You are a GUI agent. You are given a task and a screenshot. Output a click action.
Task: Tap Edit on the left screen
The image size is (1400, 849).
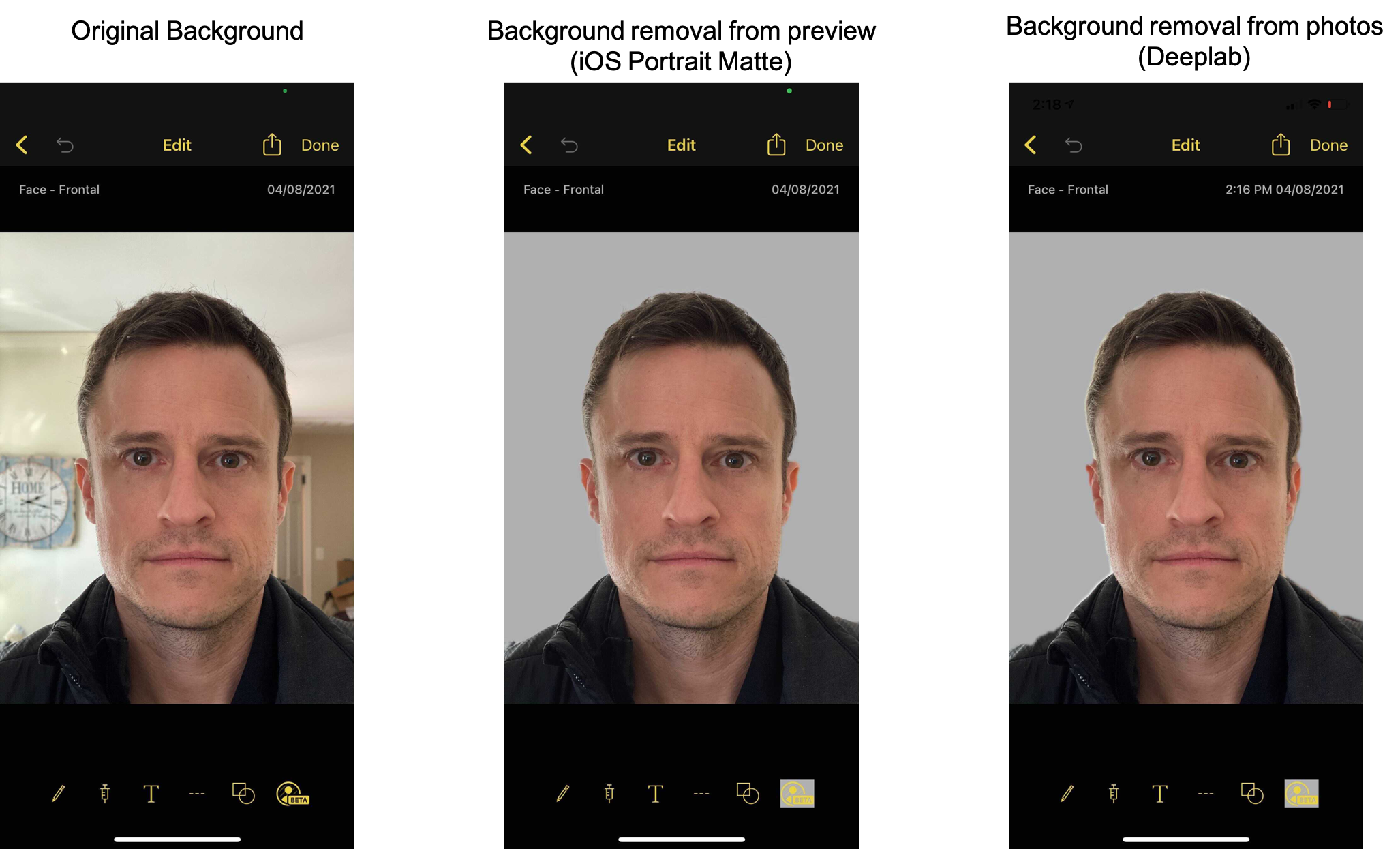coord(177,145)
